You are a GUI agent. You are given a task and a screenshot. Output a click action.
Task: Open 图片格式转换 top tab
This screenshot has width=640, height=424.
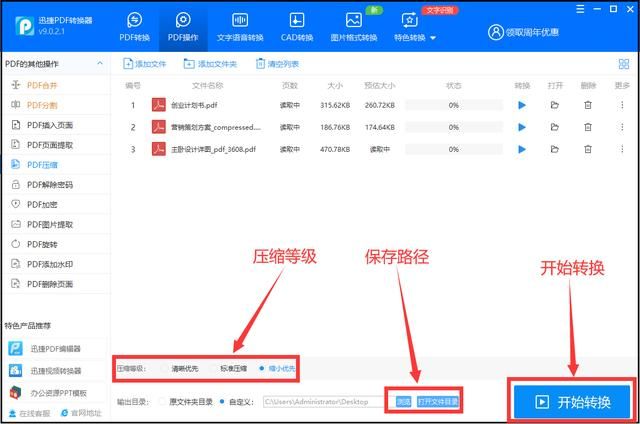pyautogui.click(x=353, y=26)
